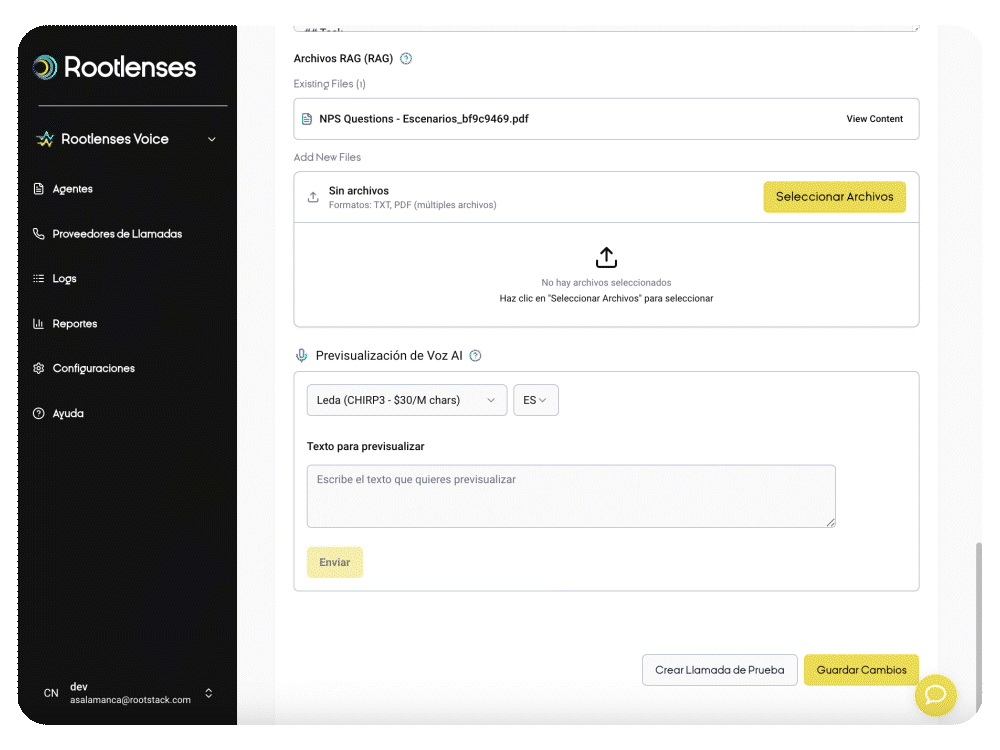Open the Logs section

[64, 279]
